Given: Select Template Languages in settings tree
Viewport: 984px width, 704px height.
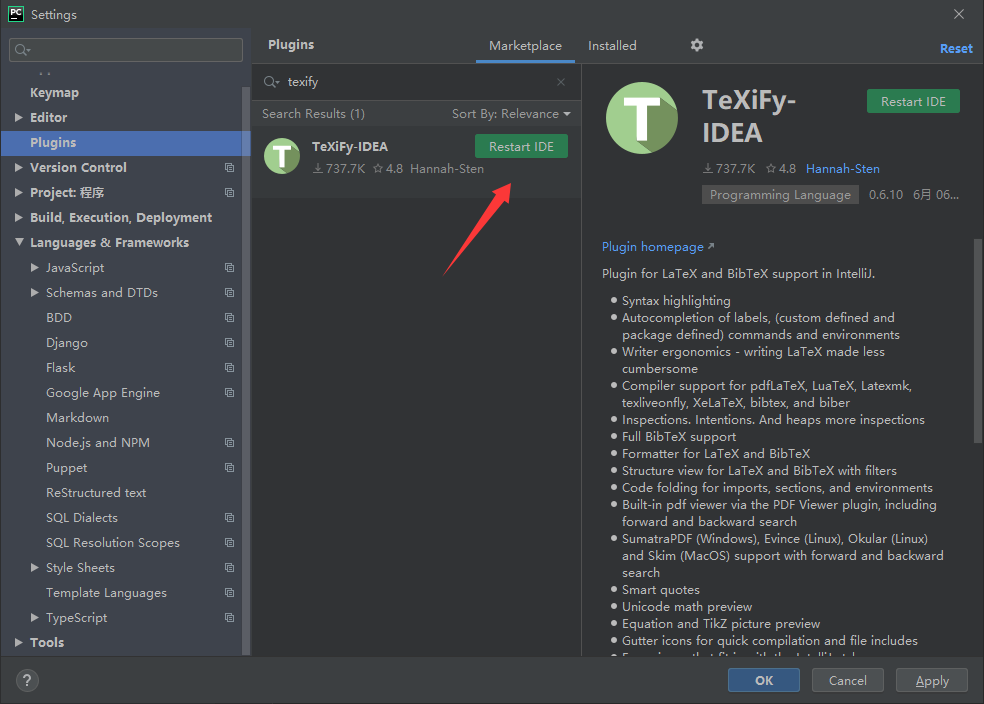Looking at the screenshot, I should click(x=106, y=593).
